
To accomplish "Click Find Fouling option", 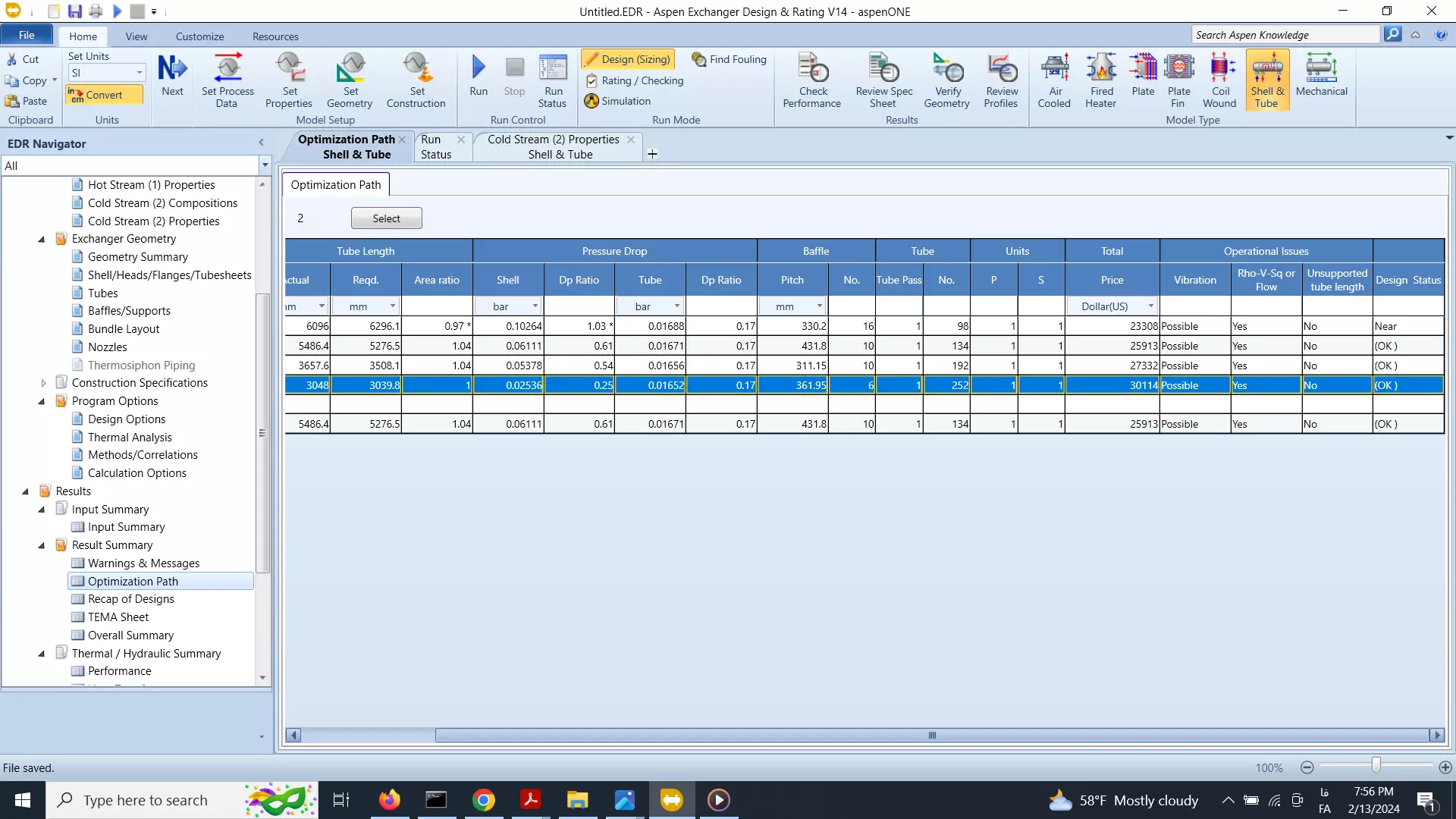I will tap(730, 59).
